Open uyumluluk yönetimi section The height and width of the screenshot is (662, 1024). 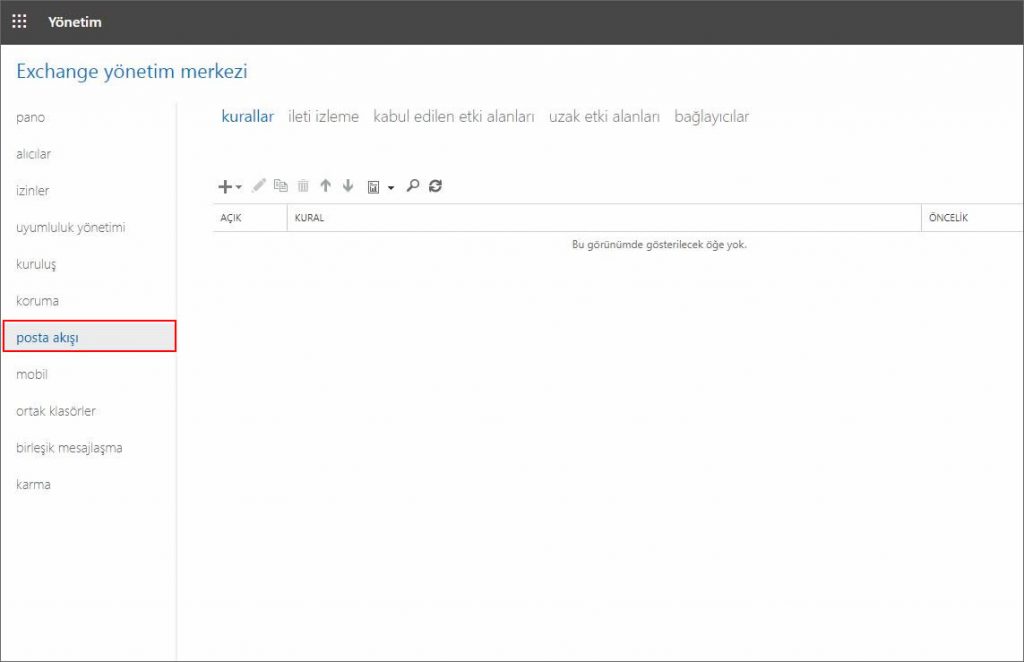coord(71,228)
